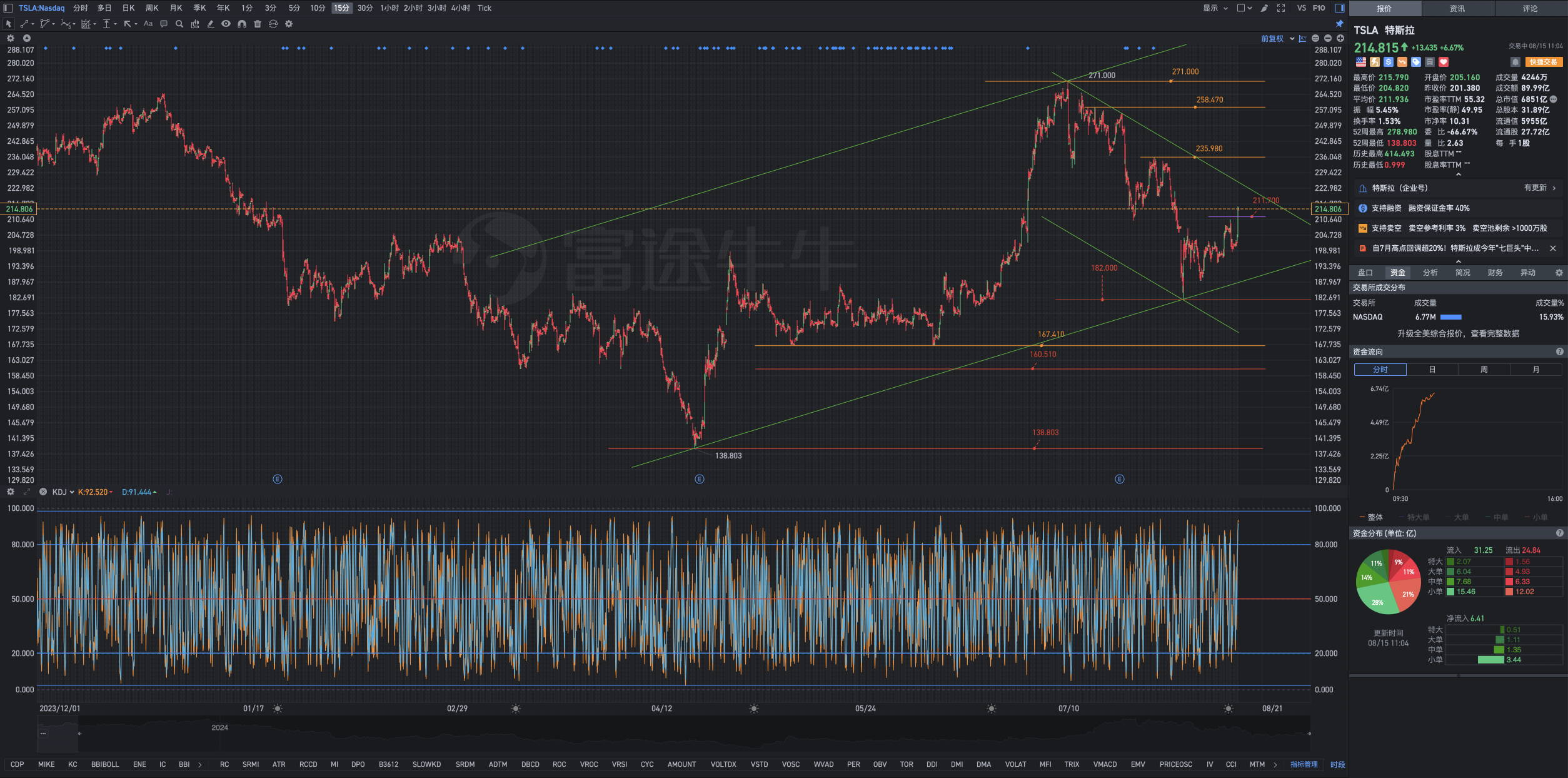Click 升级全美综合报价 upgrade link
The image size is (1568, 778).
pyautogui.click(x=1458, y=333)
